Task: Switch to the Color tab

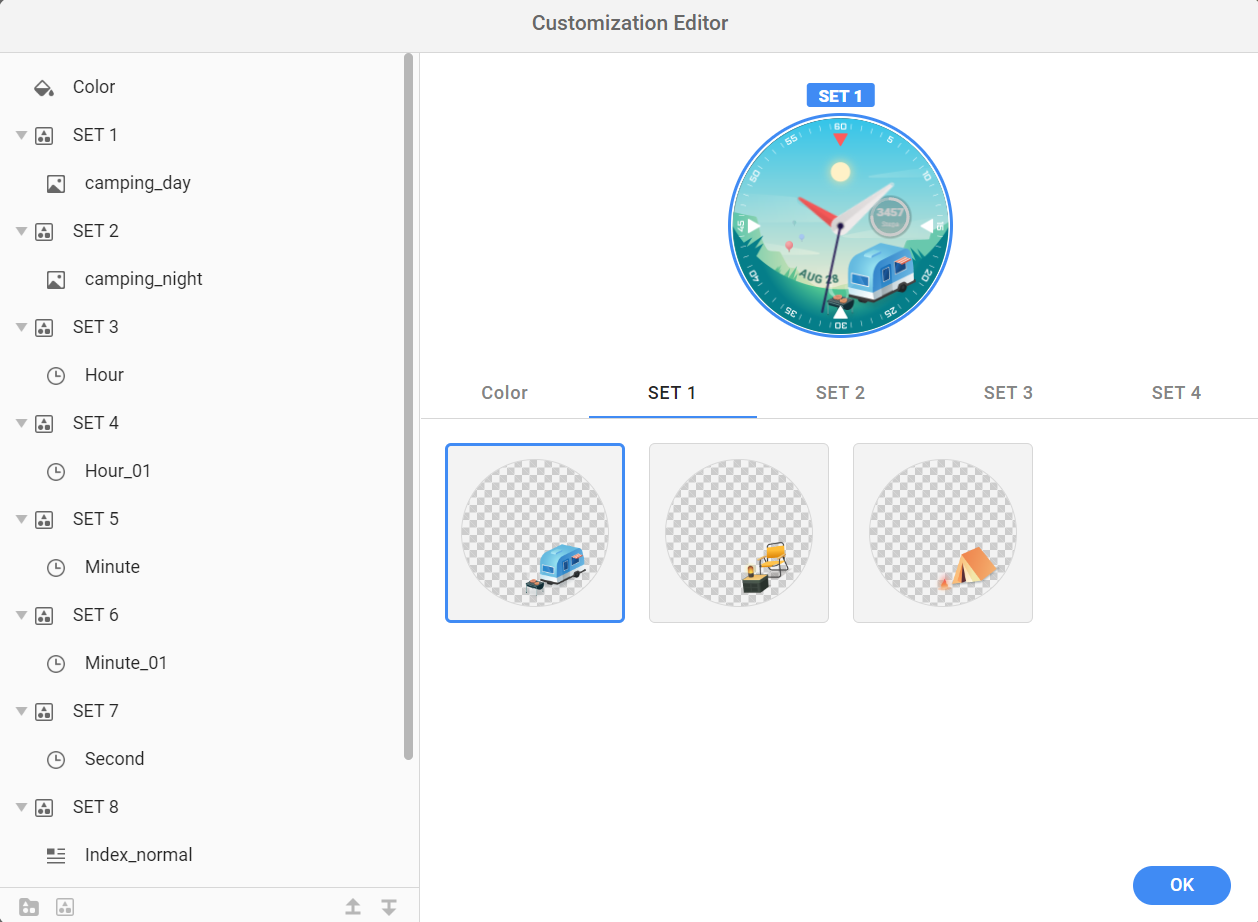Action: (504, 393)
